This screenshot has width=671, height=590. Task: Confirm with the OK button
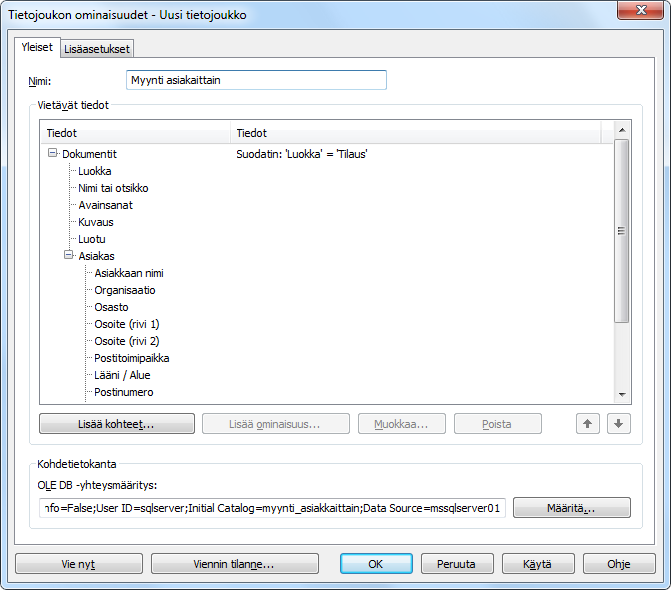tap(376, 563)
